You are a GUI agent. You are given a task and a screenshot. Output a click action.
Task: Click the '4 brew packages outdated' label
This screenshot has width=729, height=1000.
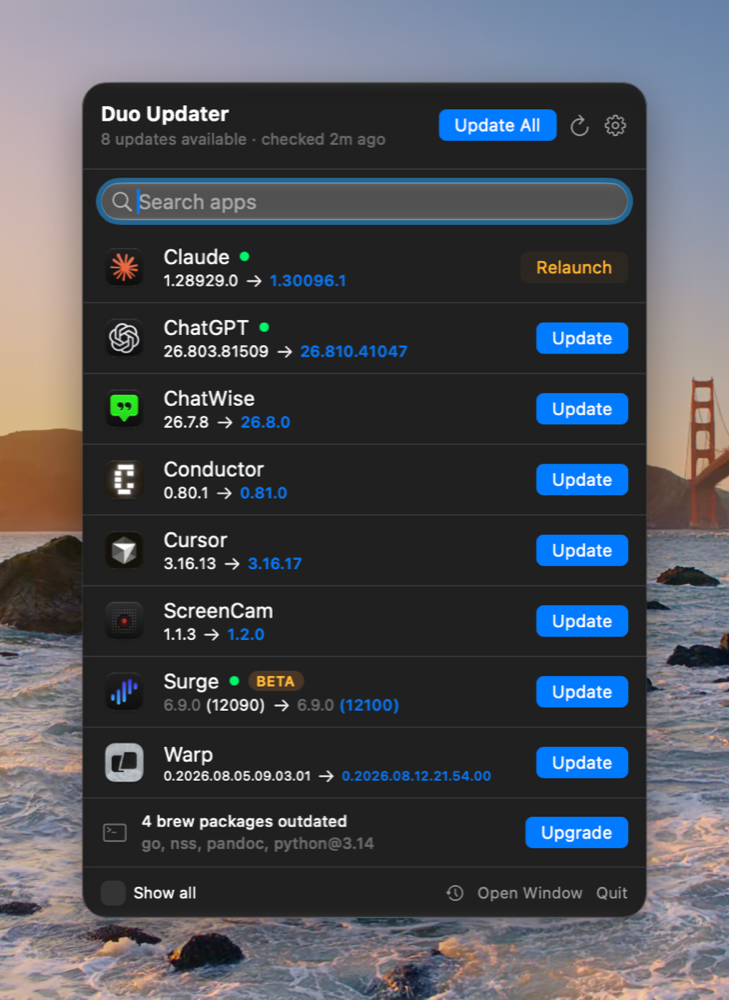[x=244, y=821]
